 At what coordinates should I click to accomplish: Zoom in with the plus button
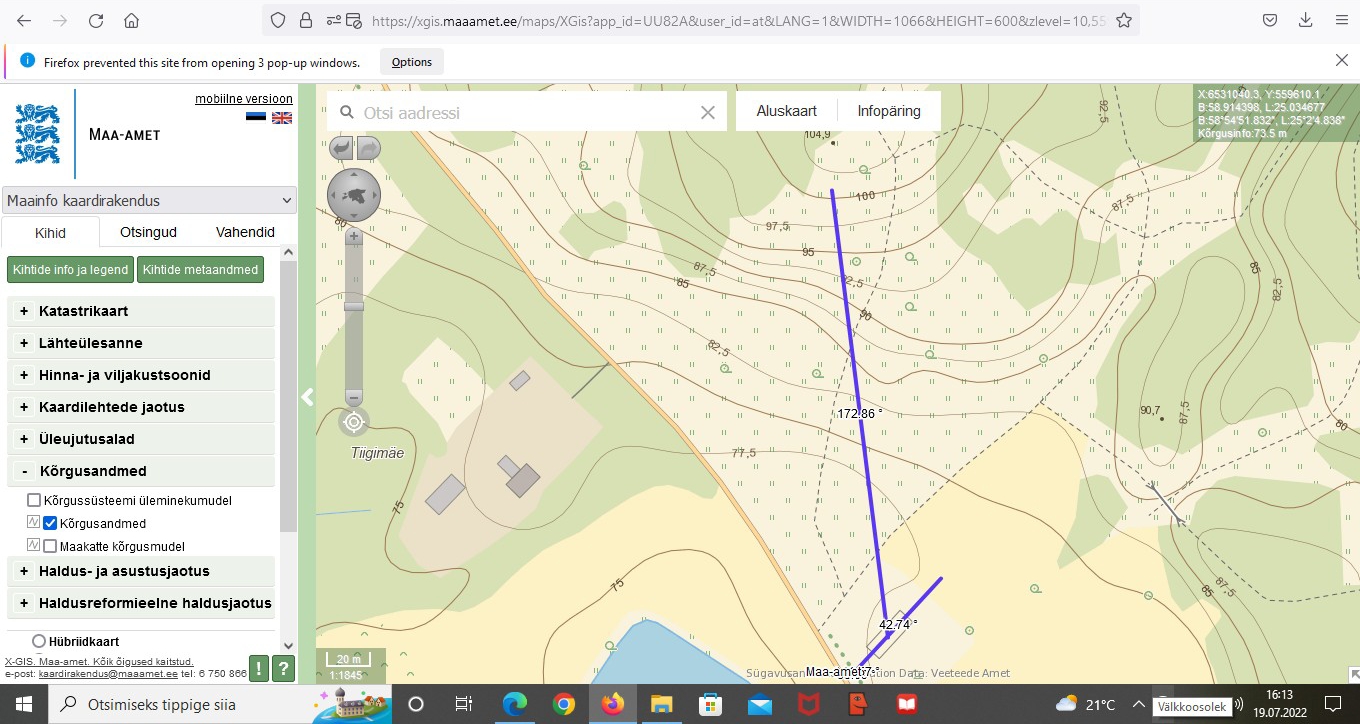coord(354,237)
